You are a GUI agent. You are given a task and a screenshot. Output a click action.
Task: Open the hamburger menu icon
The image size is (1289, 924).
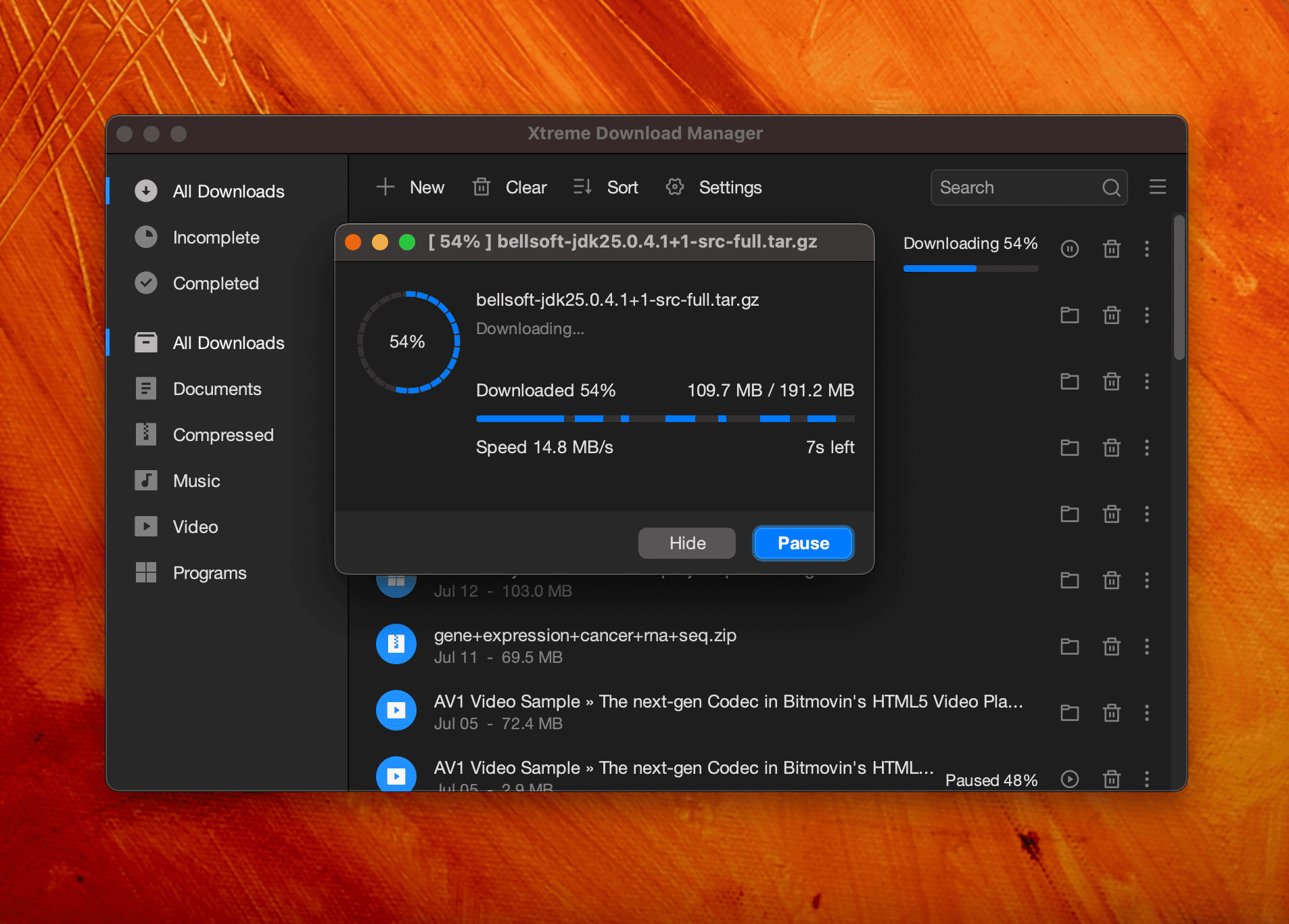(1158, 187)
